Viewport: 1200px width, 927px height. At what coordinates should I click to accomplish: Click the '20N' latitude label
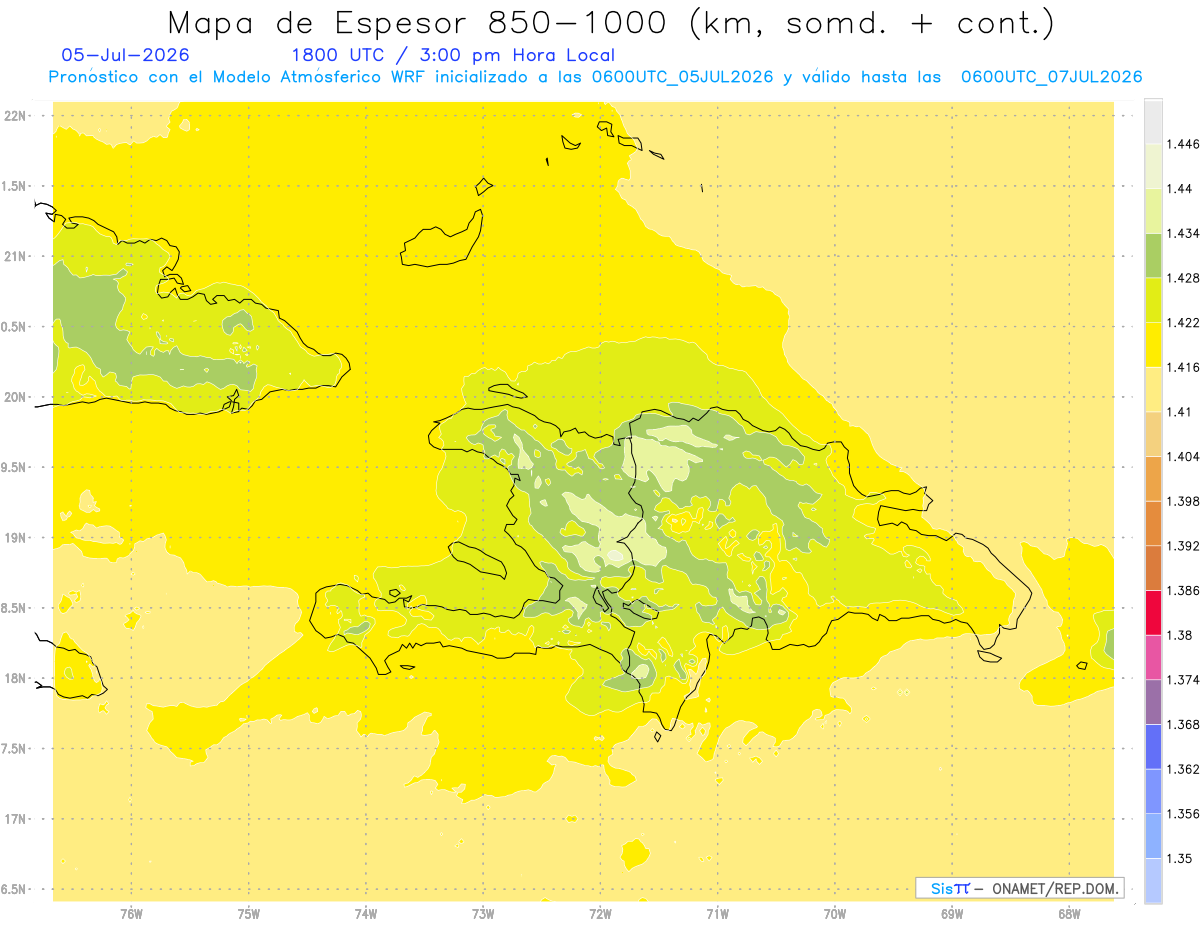16,397
